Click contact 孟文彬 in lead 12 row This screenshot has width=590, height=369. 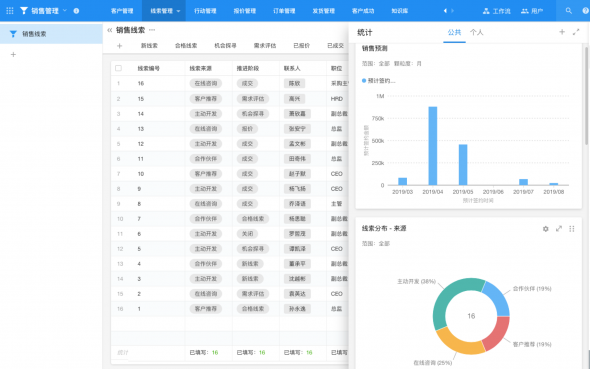[297, 144]
